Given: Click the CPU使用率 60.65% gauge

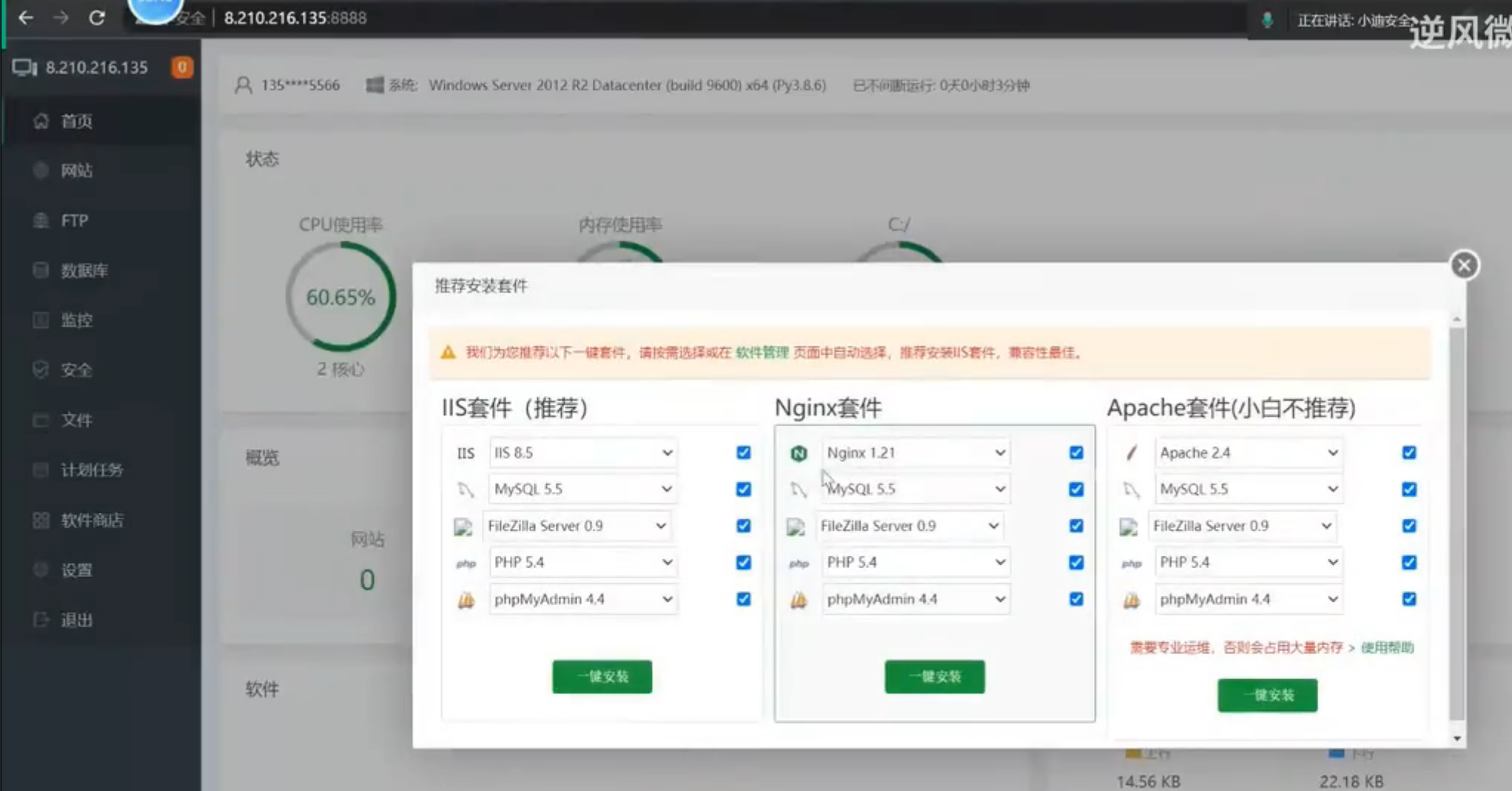Looking at the screenshot, I should click(340, 297).
